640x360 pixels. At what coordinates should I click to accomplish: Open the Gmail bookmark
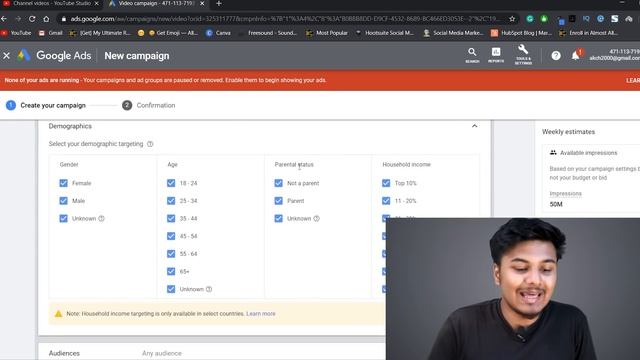pos(51,33)
